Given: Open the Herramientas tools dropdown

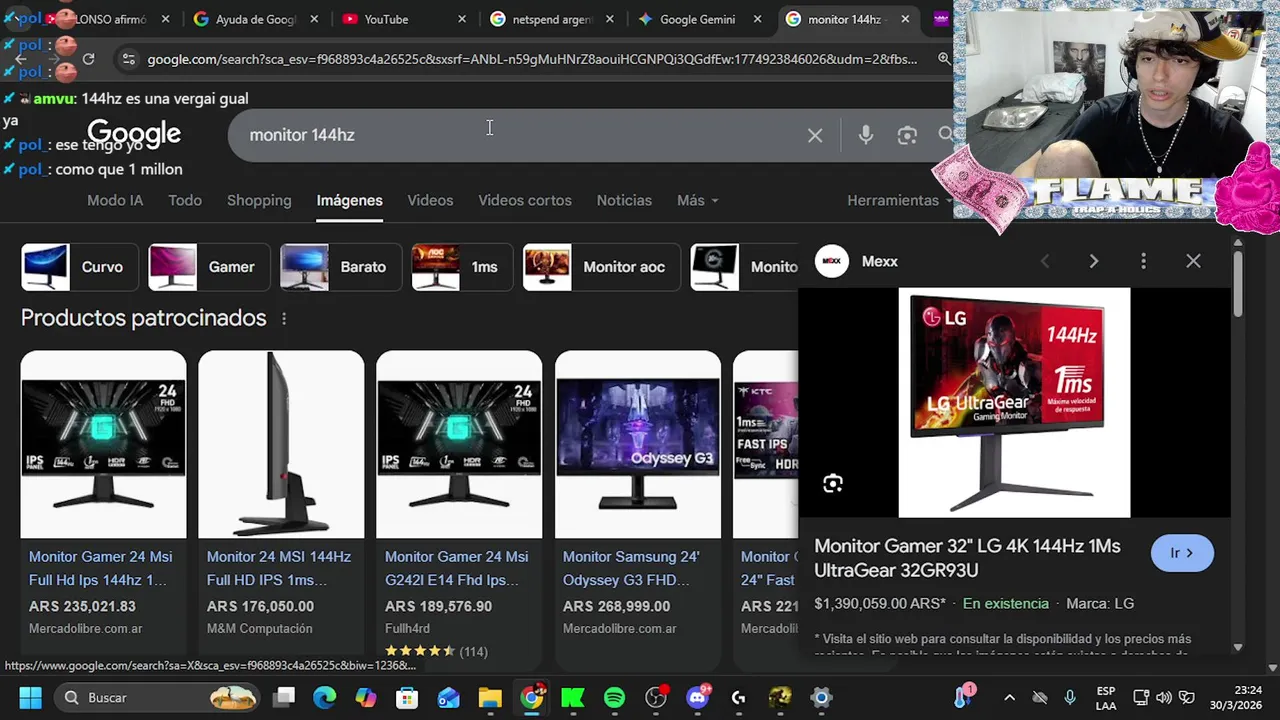Looking at the screenshot, I should 900,200.
